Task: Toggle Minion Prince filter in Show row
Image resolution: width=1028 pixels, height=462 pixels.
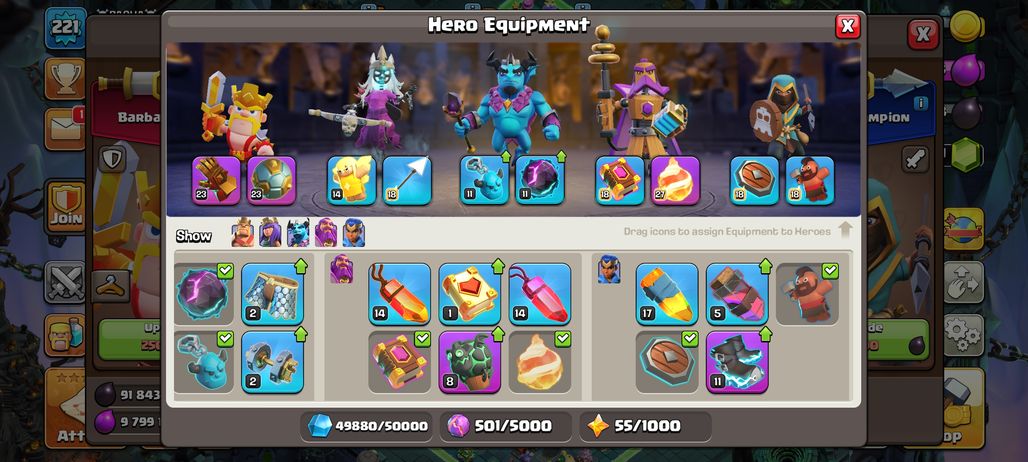Action: 298,233
